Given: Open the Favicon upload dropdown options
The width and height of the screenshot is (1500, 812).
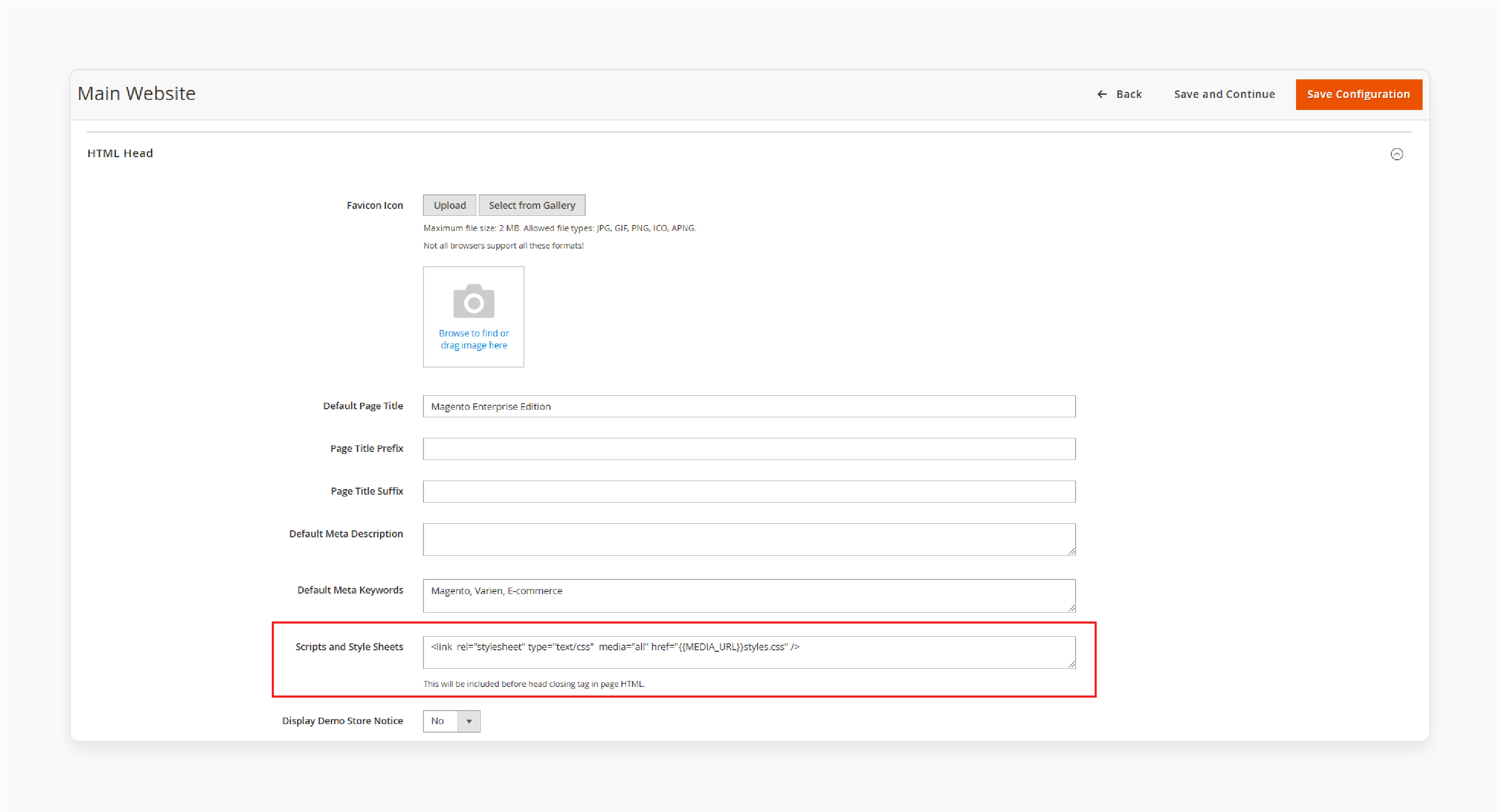Looking at the screenshot, I should (x=449, y=205).
